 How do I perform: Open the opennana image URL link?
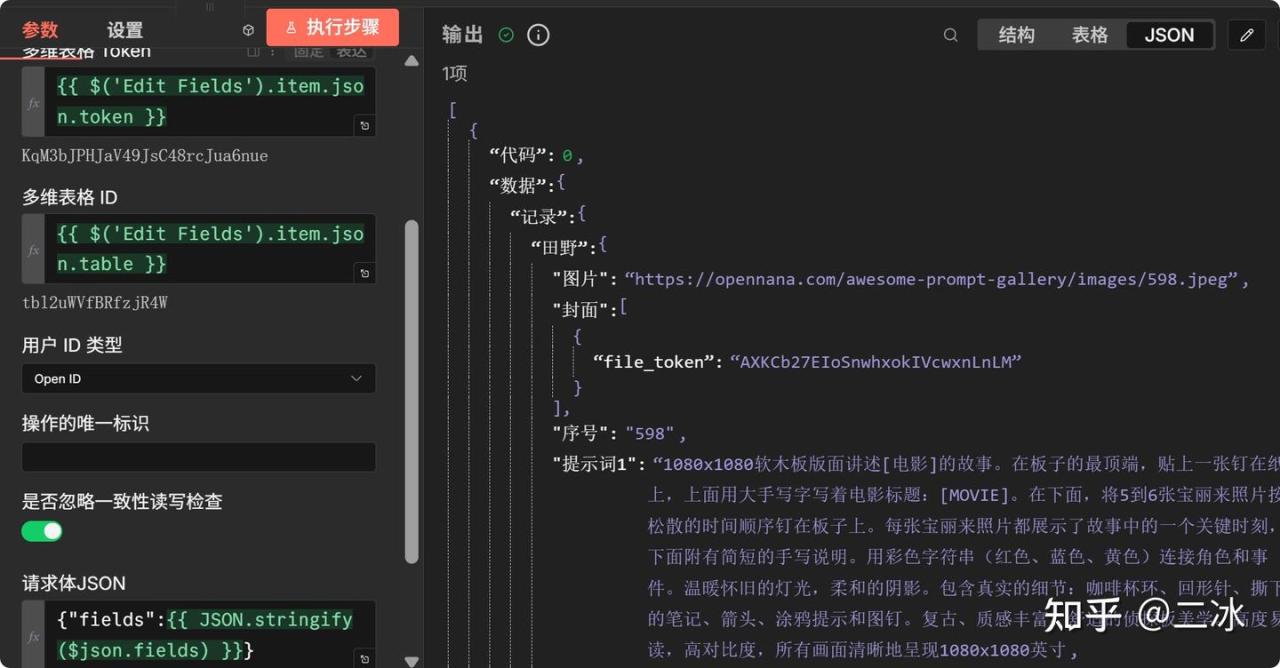click(930, 279)
